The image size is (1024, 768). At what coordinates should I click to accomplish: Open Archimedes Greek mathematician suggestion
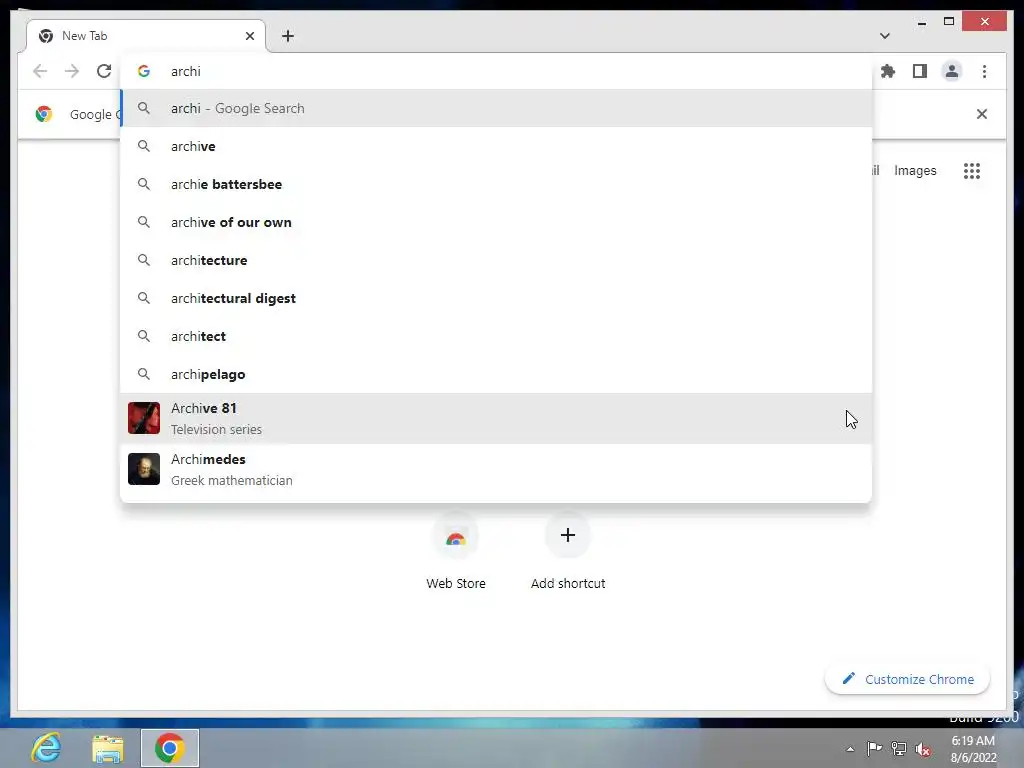pos(496,470)
